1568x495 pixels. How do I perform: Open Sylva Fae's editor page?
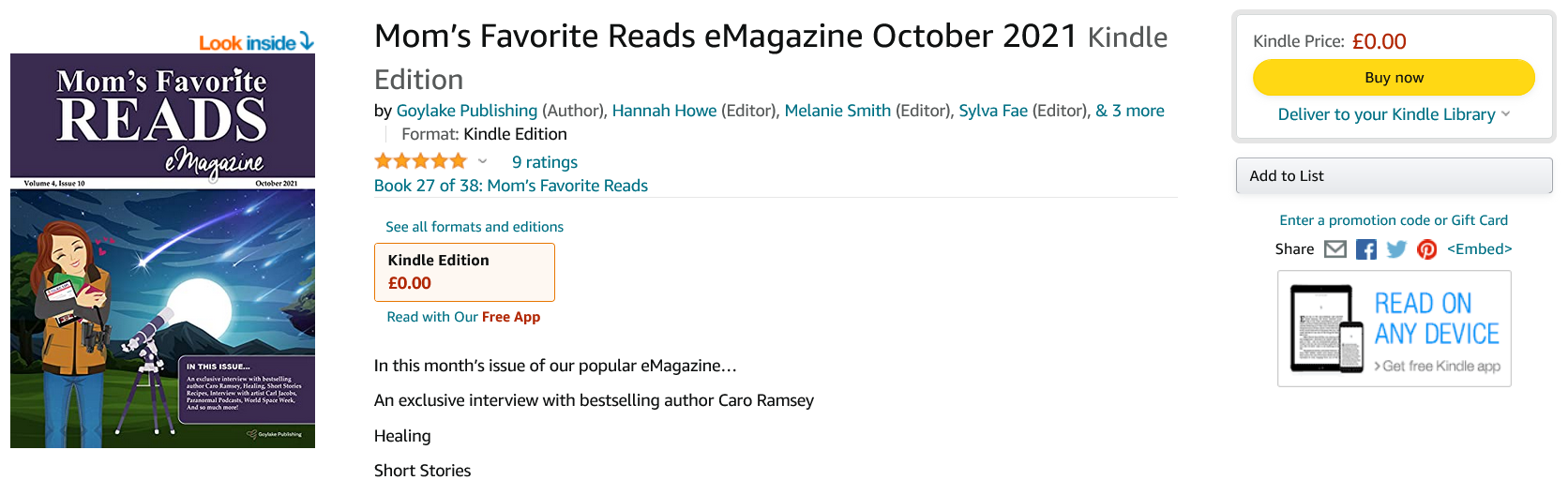(x=992, y=111)
